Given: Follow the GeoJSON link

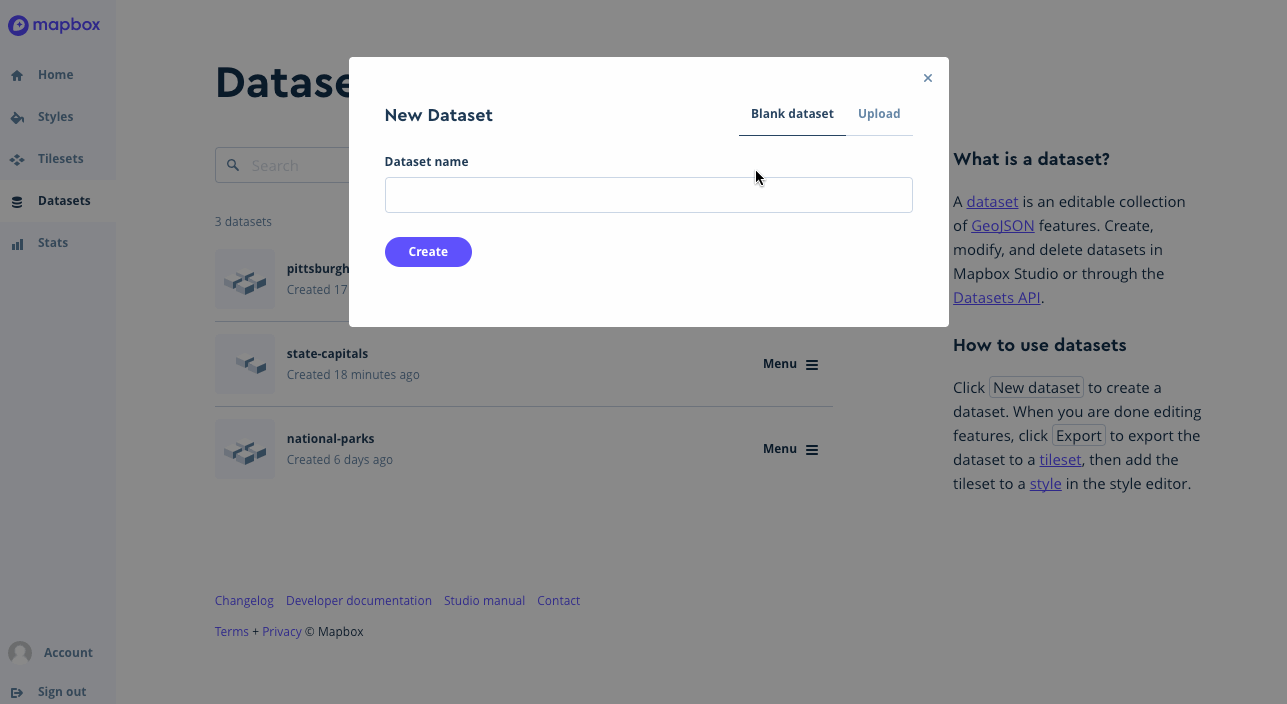Looking at the screenshot, I should 1003,226.
